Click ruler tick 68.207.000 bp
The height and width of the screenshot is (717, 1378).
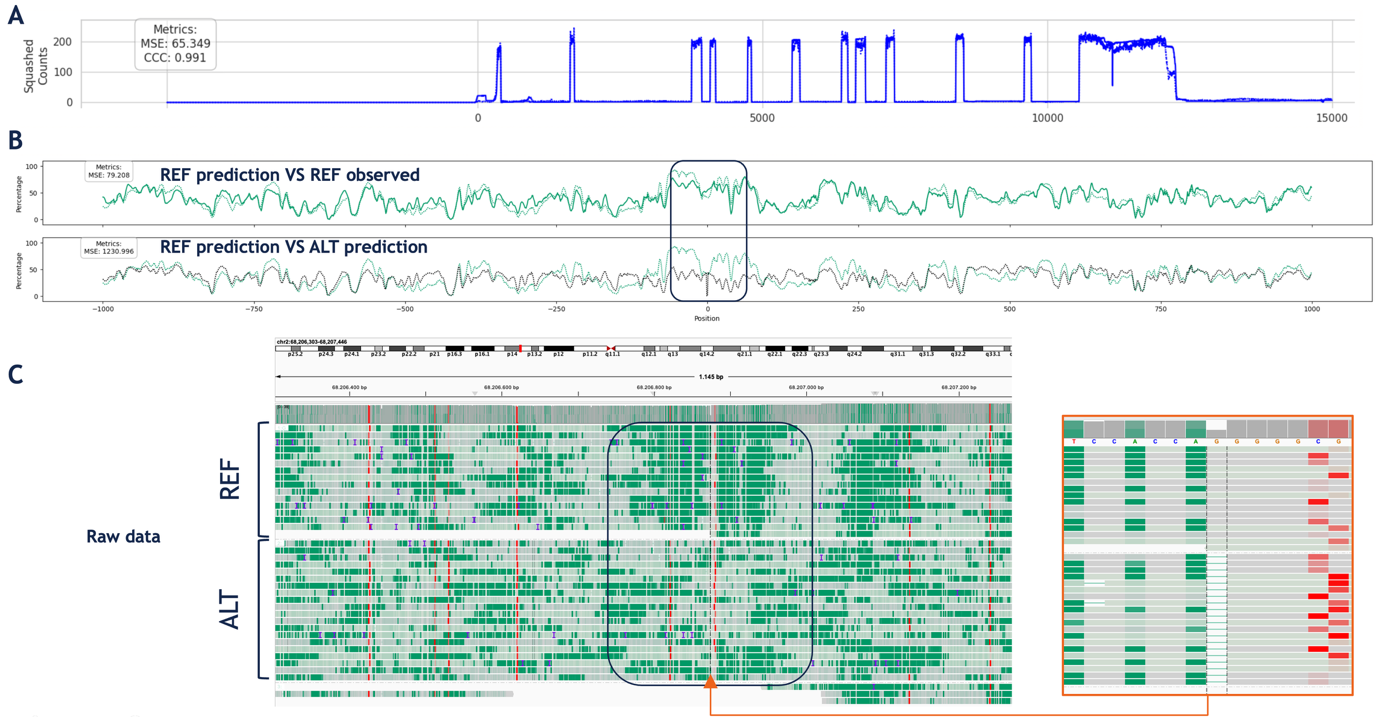coord(806,387)
